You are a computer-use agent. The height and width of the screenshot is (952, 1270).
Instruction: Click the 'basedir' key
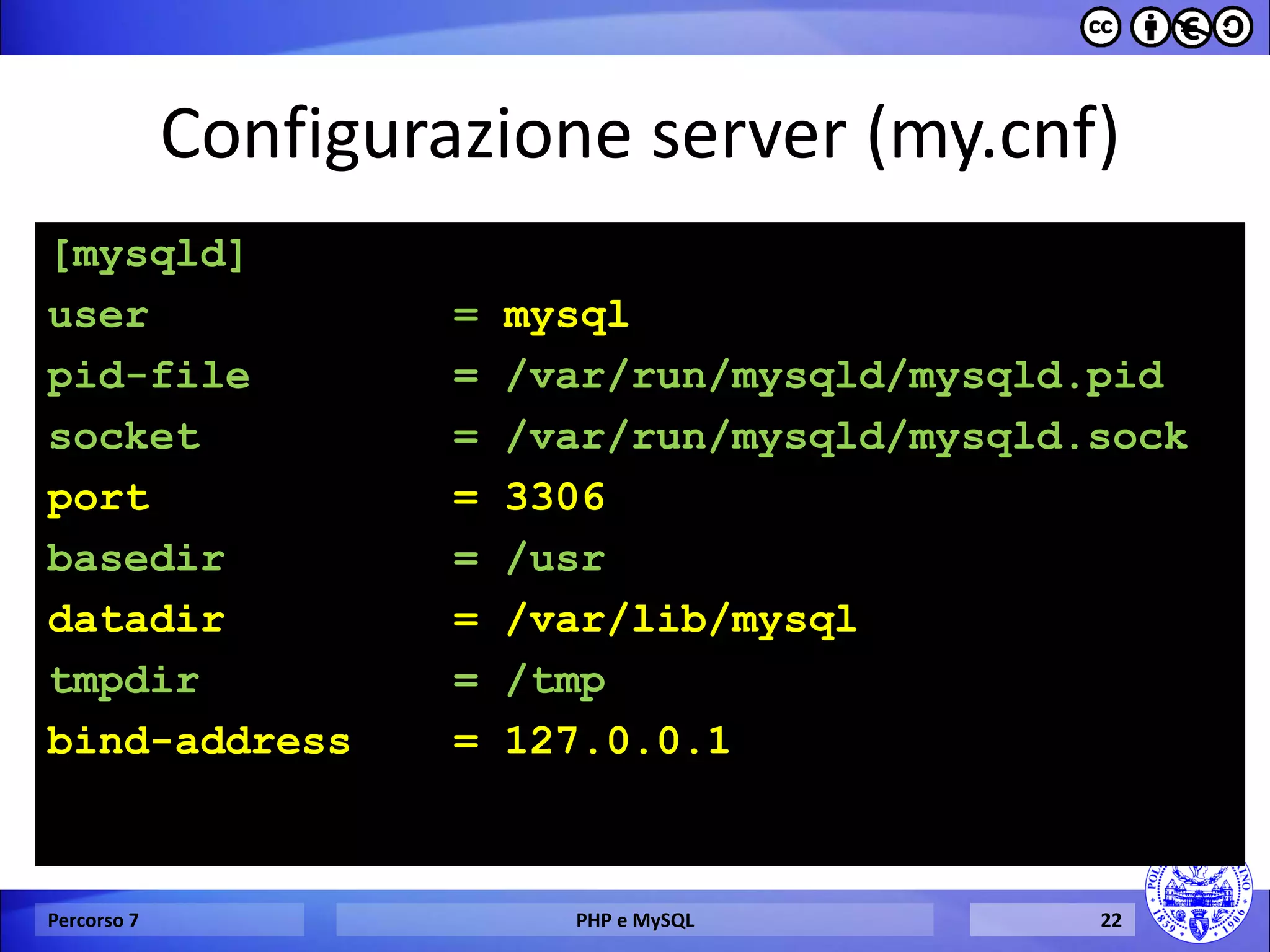click(x=136, y=557)
